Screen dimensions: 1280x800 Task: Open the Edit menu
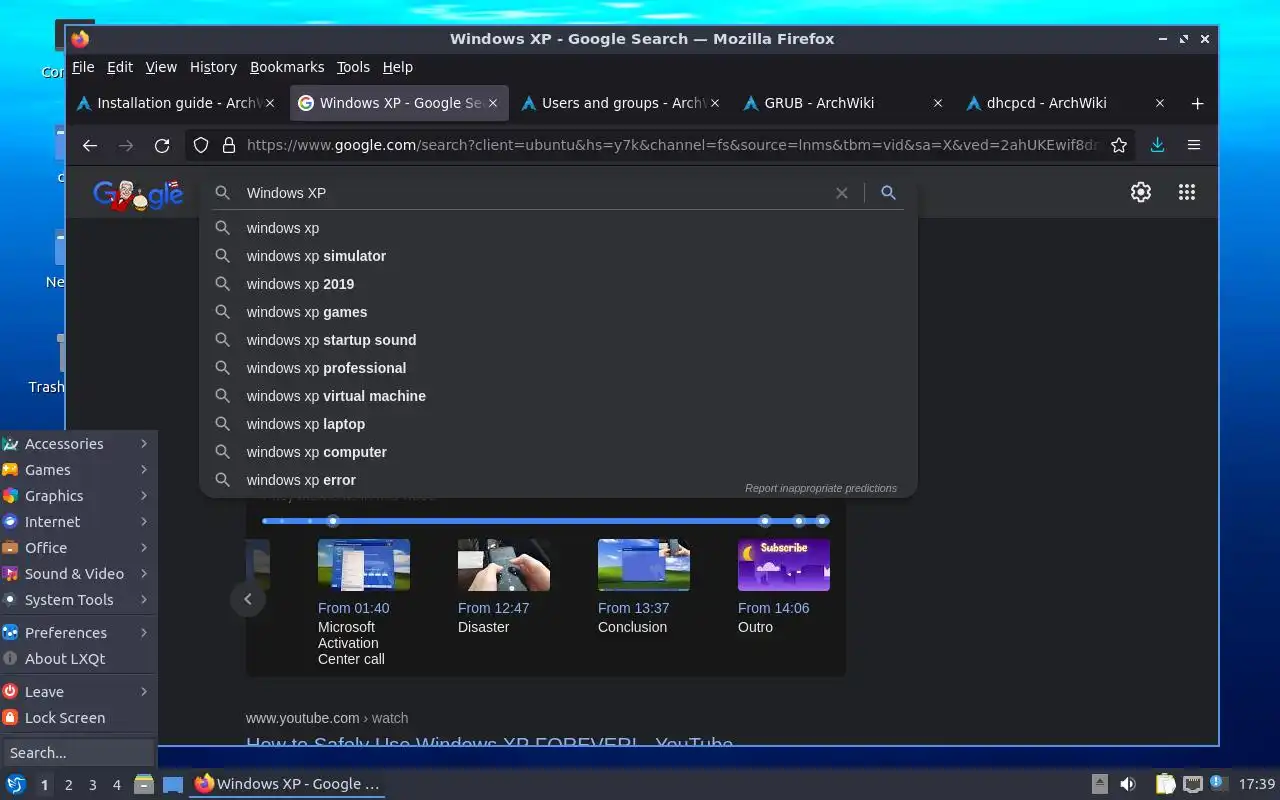point(120,67)
